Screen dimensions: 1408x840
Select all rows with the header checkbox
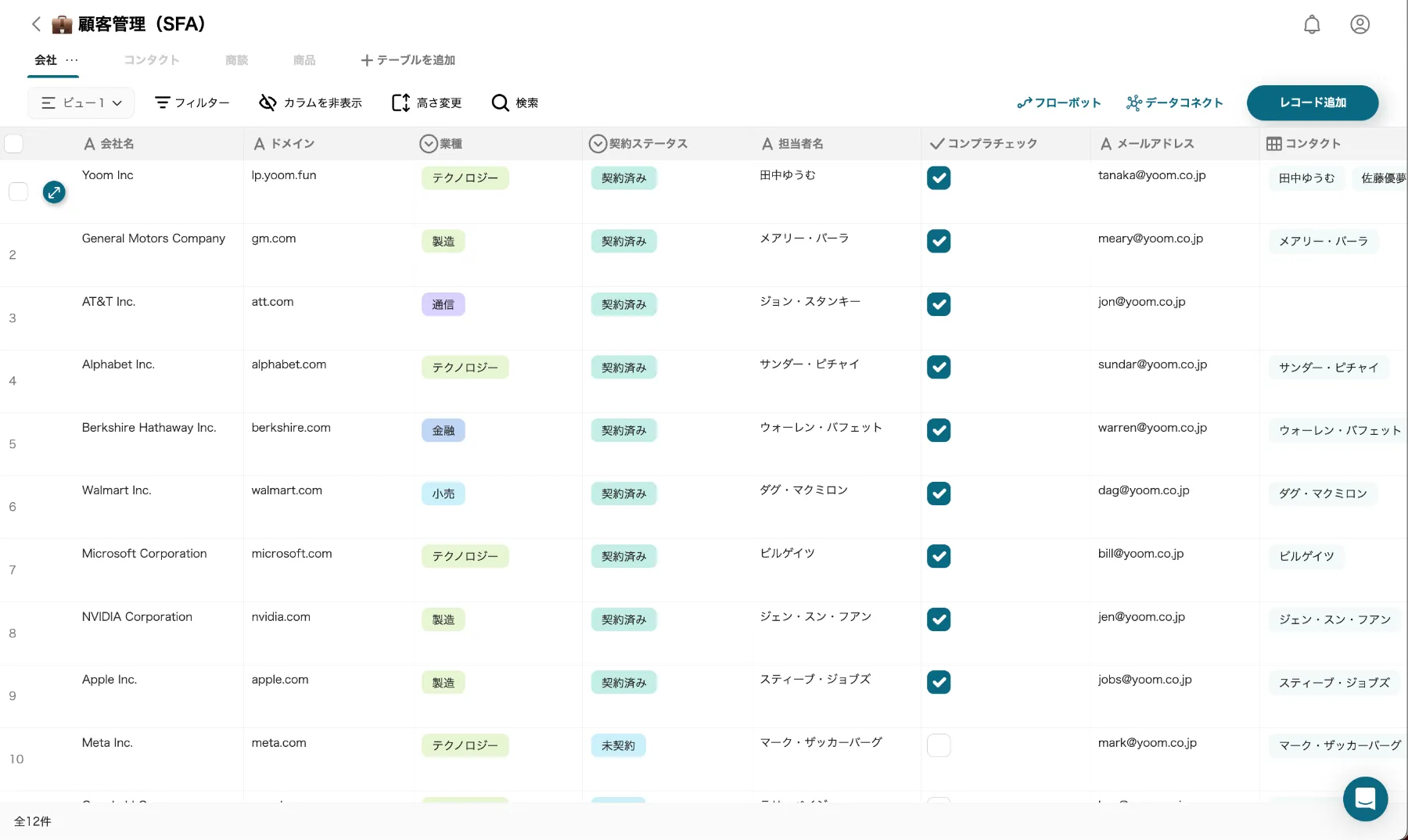coord(13,143)
